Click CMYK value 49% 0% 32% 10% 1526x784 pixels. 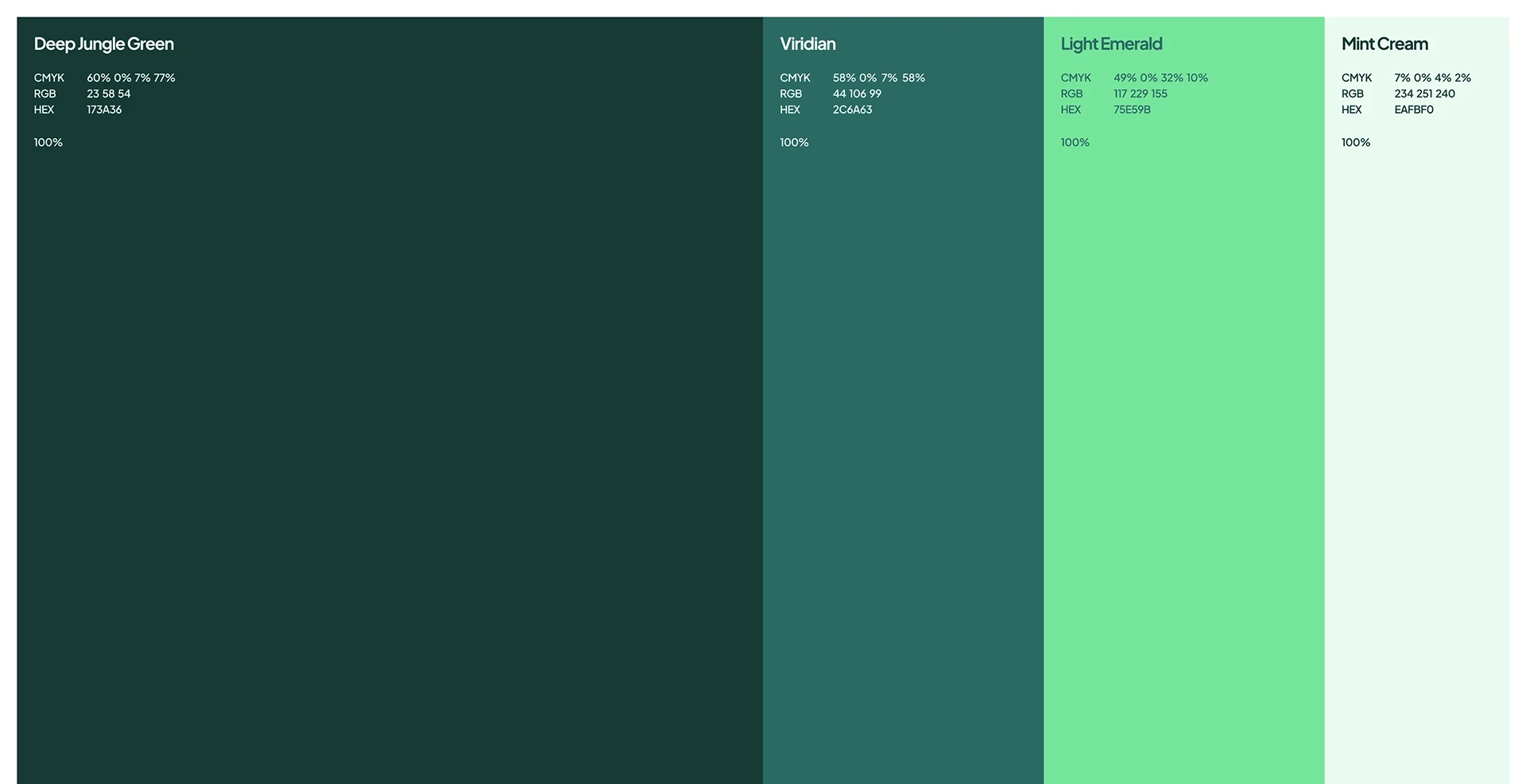coord(1160,78)
